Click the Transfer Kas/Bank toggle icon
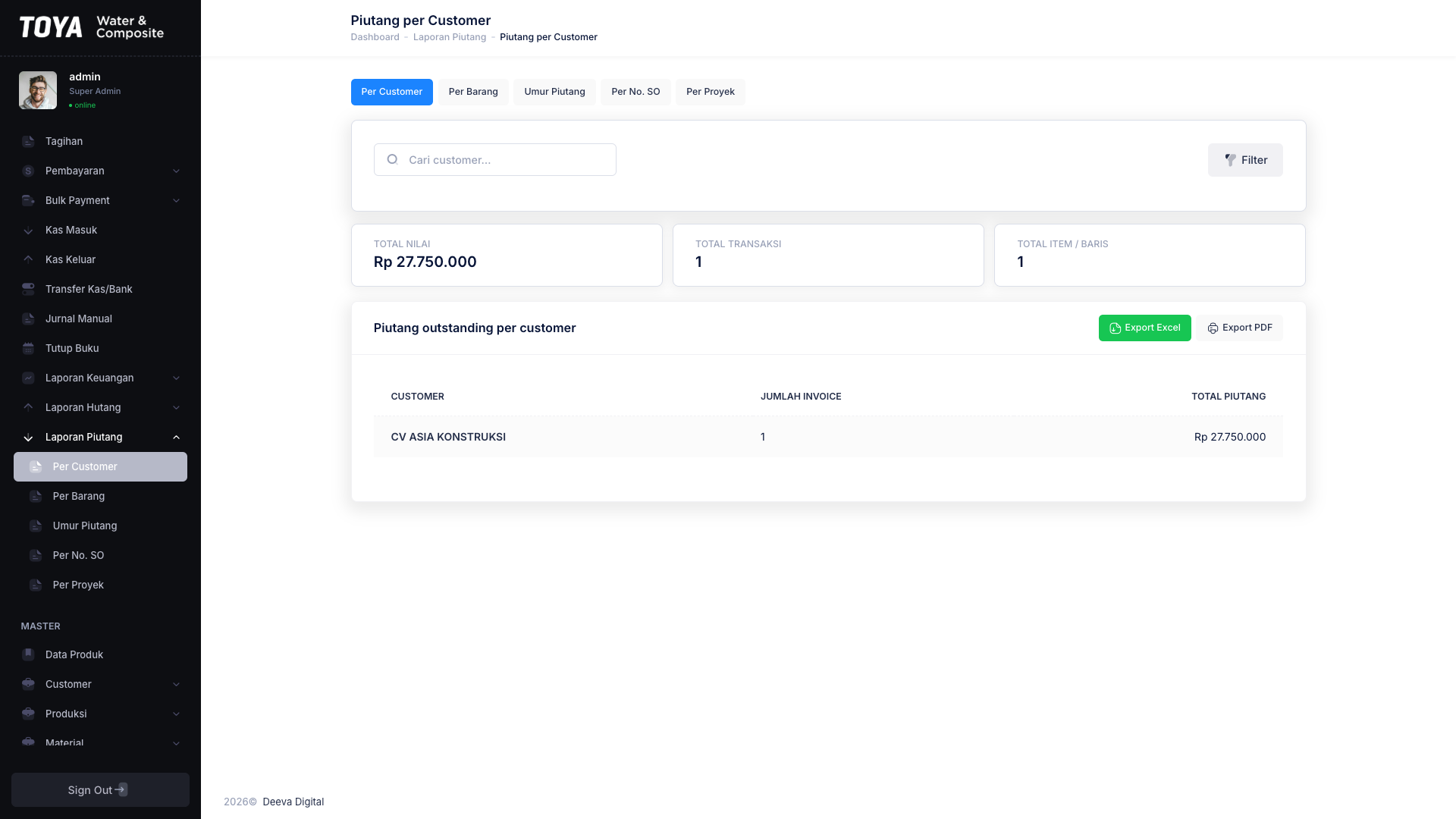Screen dimensions: 1456x819 [28, 290]
